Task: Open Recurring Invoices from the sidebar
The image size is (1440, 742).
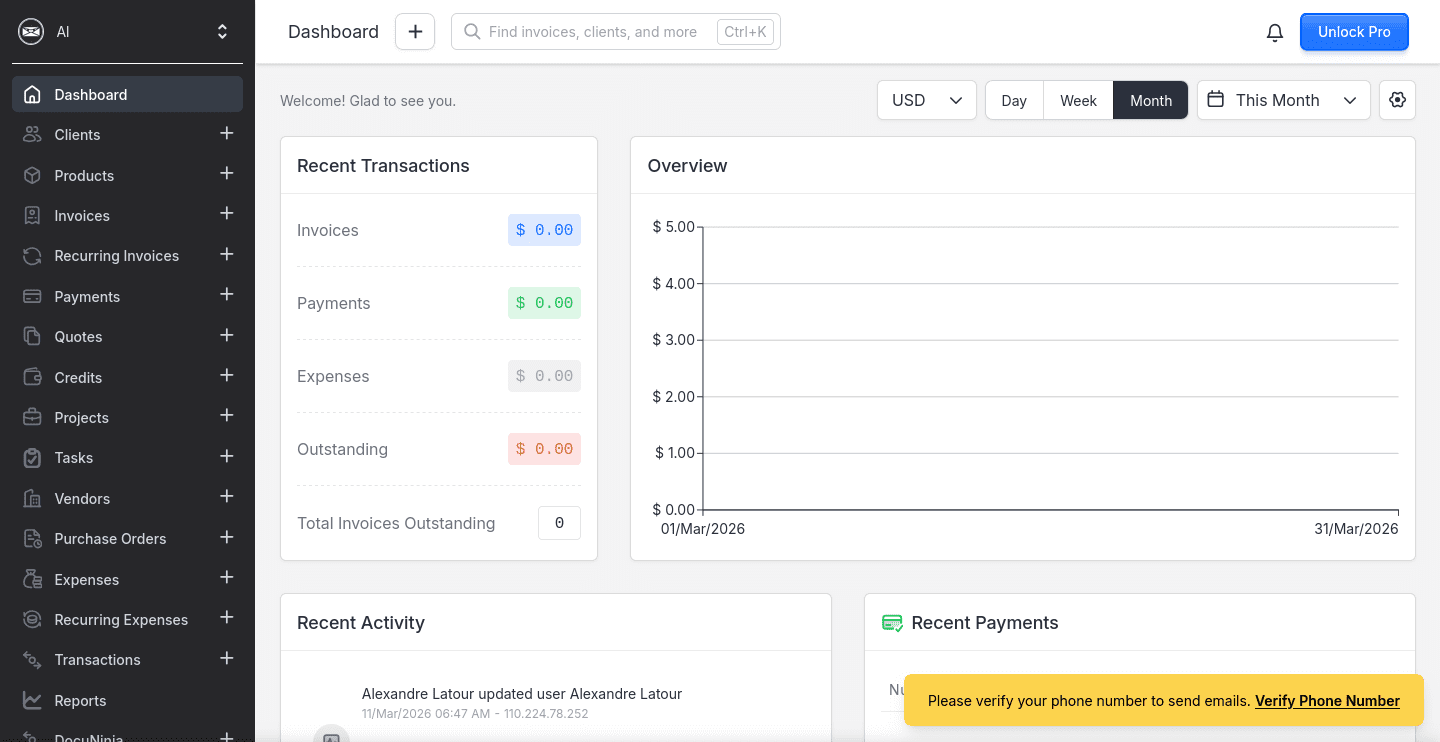Action: click(116, 256)
